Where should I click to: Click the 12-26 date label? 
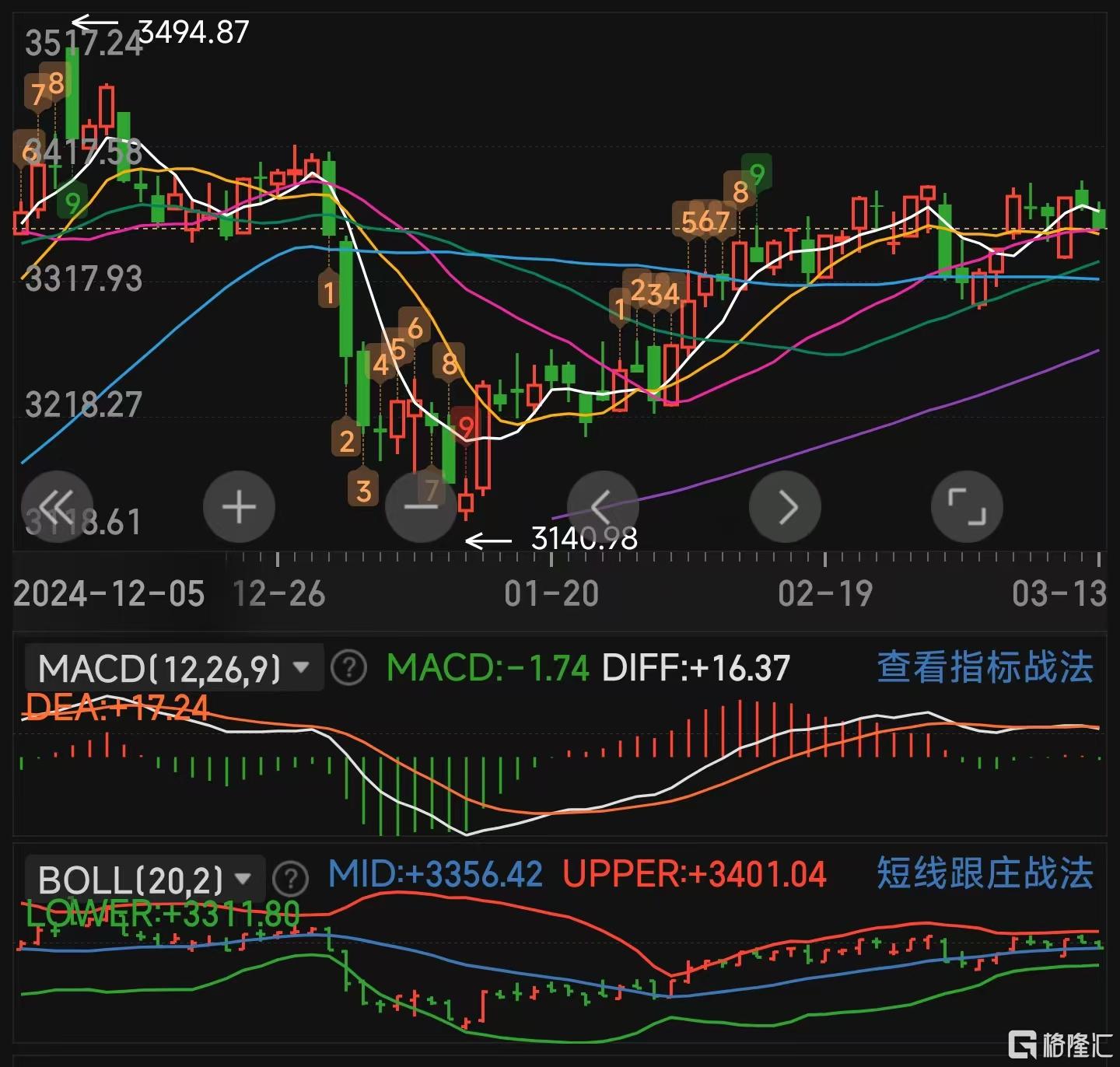278,594
